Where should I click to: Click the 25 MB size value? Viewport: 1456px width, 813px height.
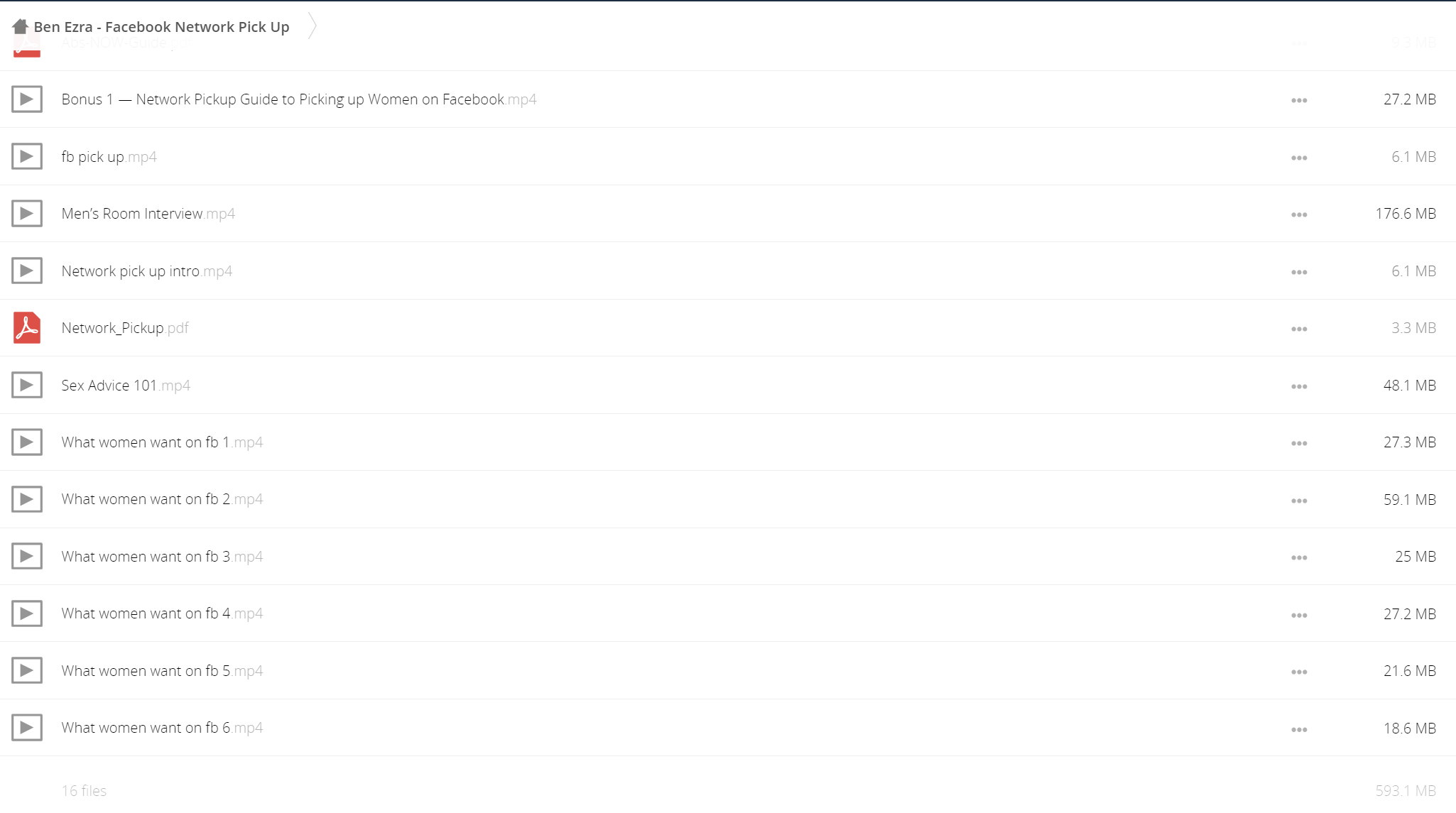(x=1416, y=557)
